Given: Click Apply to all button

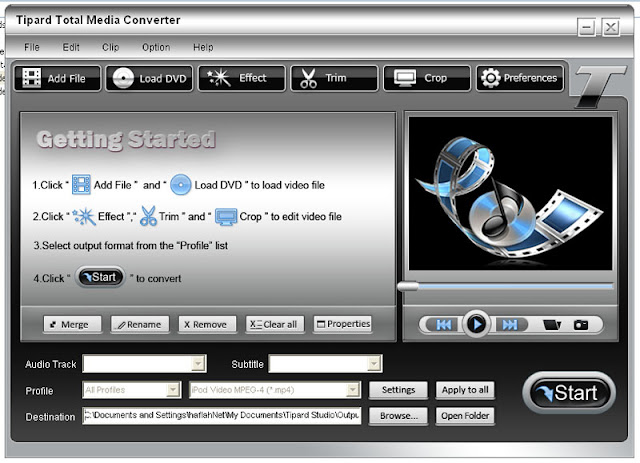Looking at the screenshot, I should (465, 390).
